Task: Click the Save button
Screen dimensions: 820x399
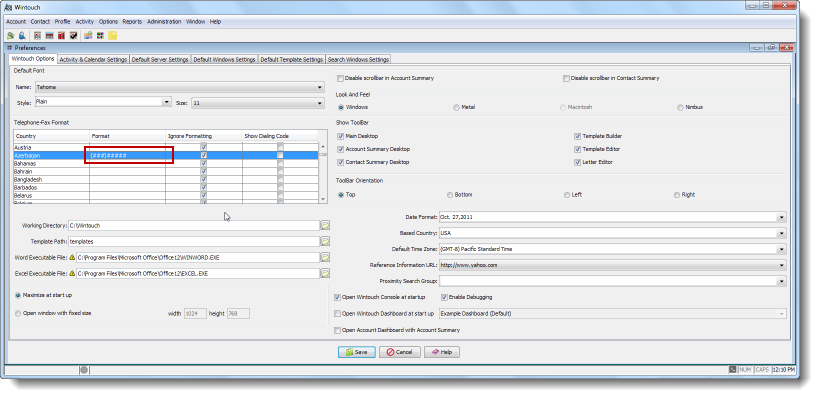Action: pos(357,352)
